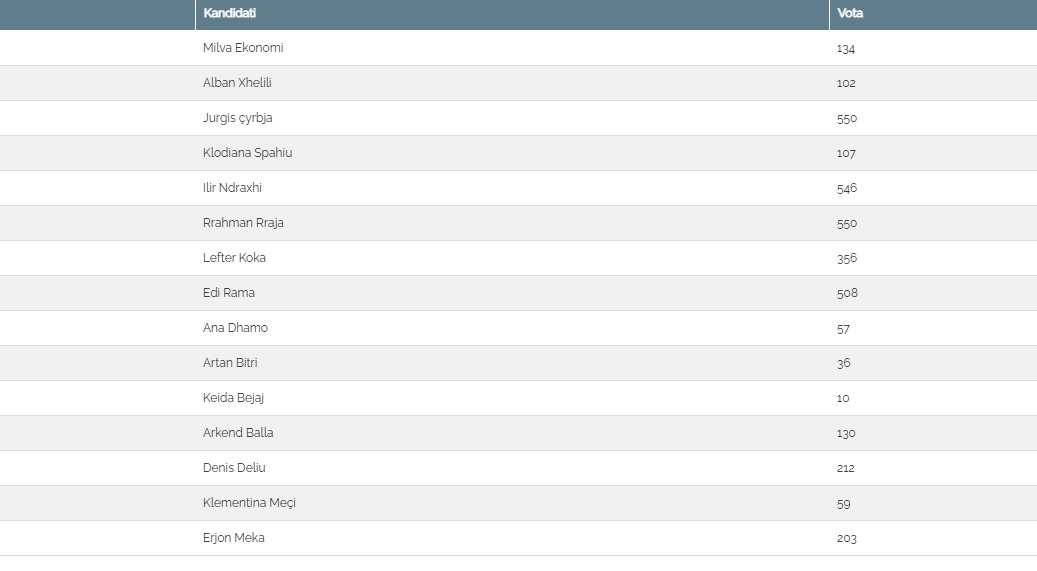The image size is (1037, 571).
Task: Click the vote count 508
Action: (847, 293)
